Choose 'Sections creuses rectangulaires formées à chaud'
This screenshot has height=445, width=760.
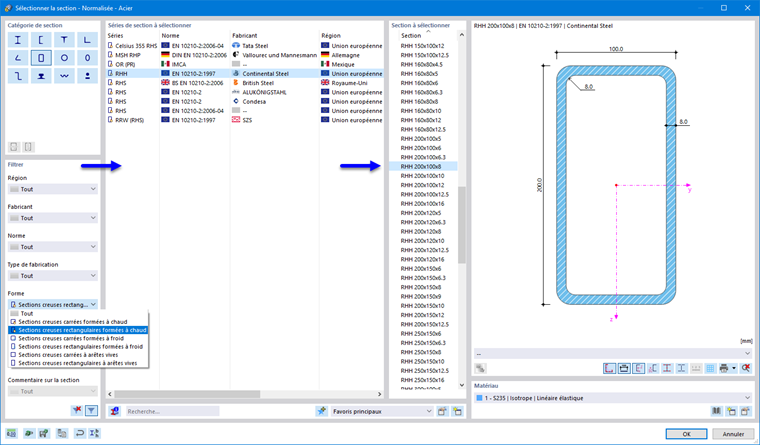pyautogui.click(x=78, y=330)
